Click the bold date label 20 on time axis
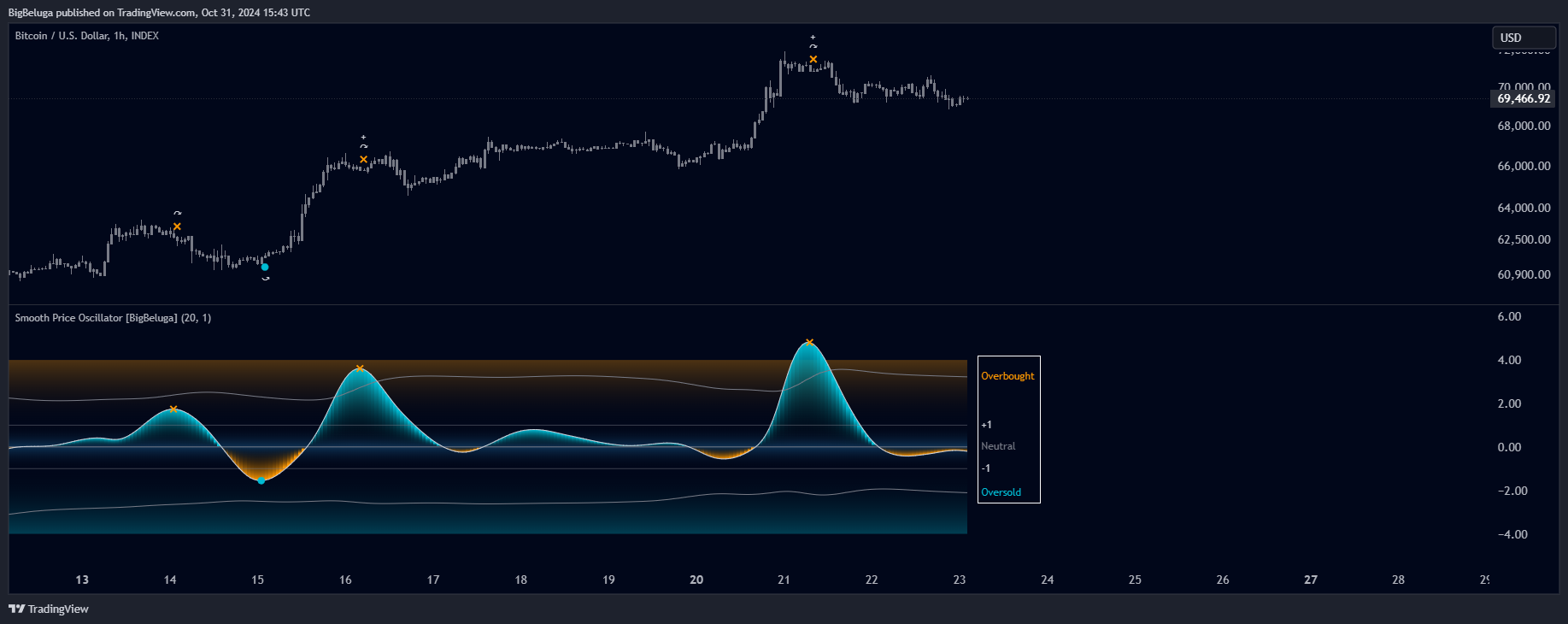Image resolution: width=1568 pixels, height=624 pixels. click(x=696, y=580)
